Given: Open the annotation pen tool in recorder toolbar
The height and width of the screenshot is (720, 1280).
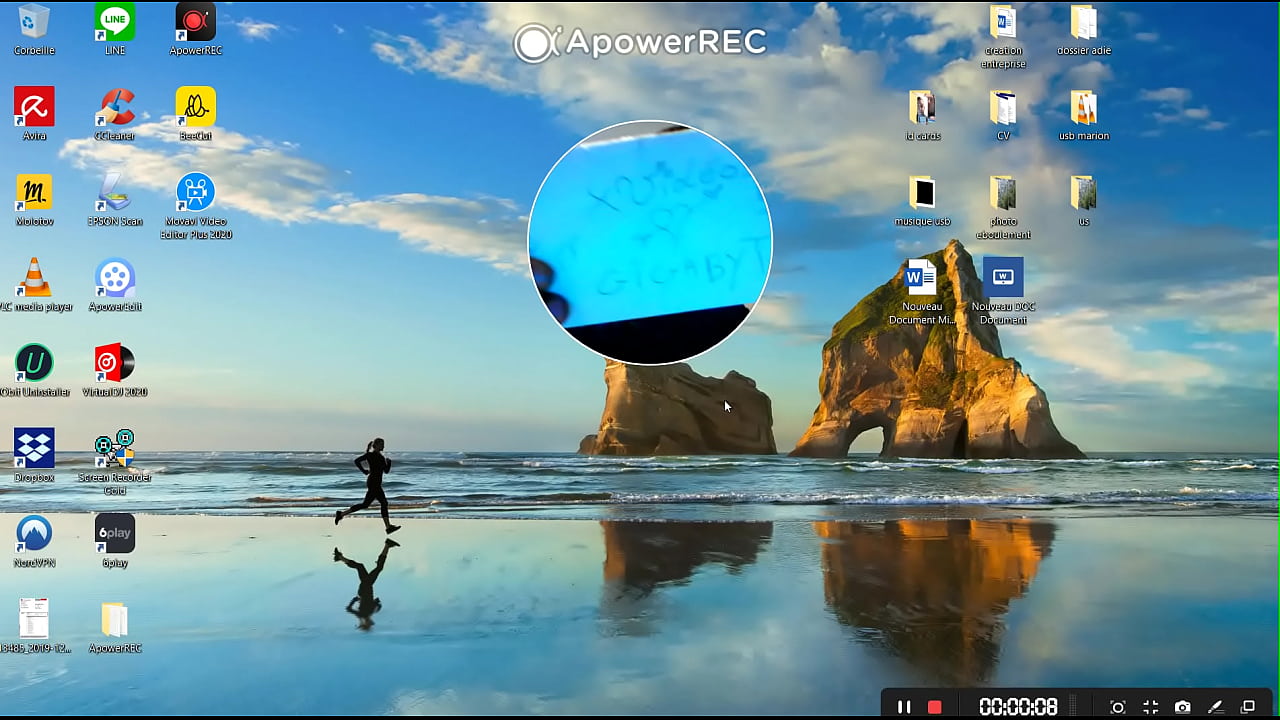Looking at the screenshot, I should pos(1215,707).
